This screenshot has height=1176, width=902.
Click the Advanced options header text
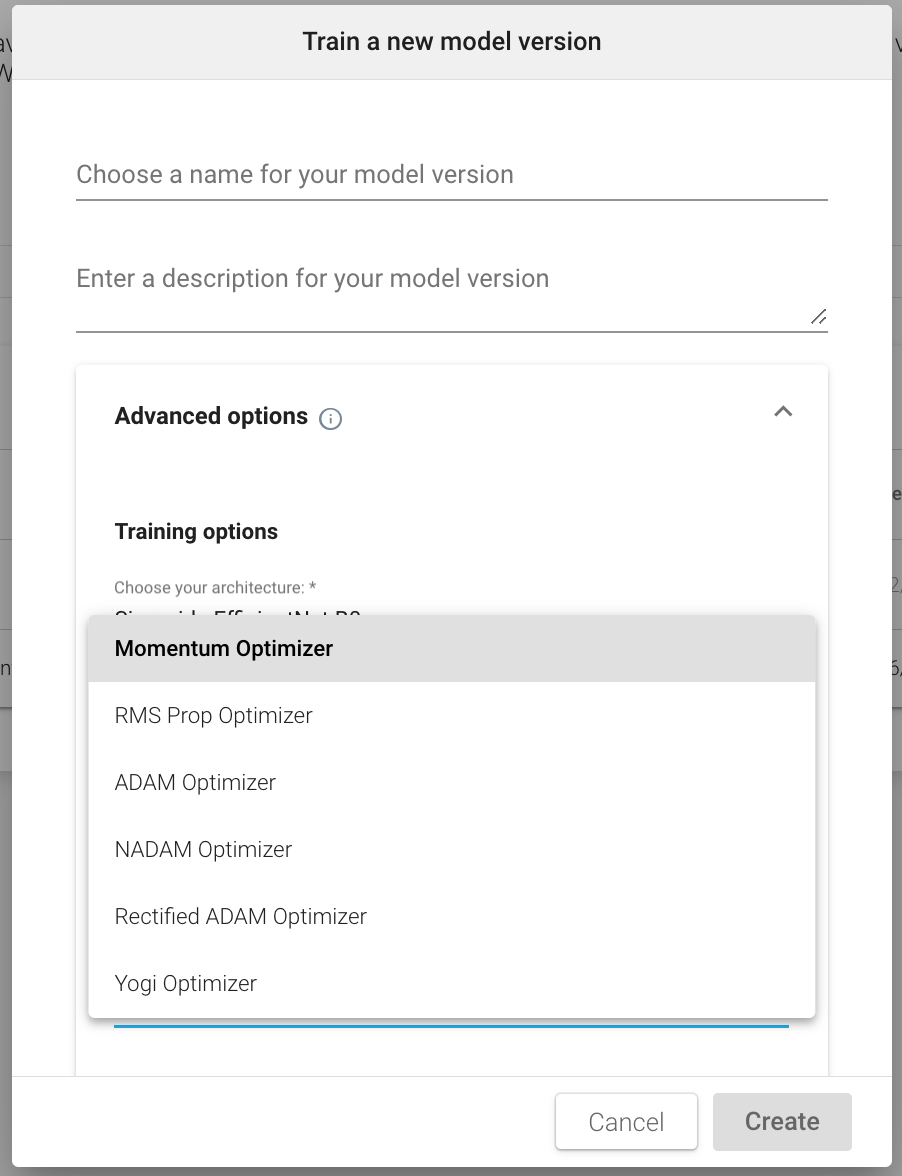coord(211,417)
